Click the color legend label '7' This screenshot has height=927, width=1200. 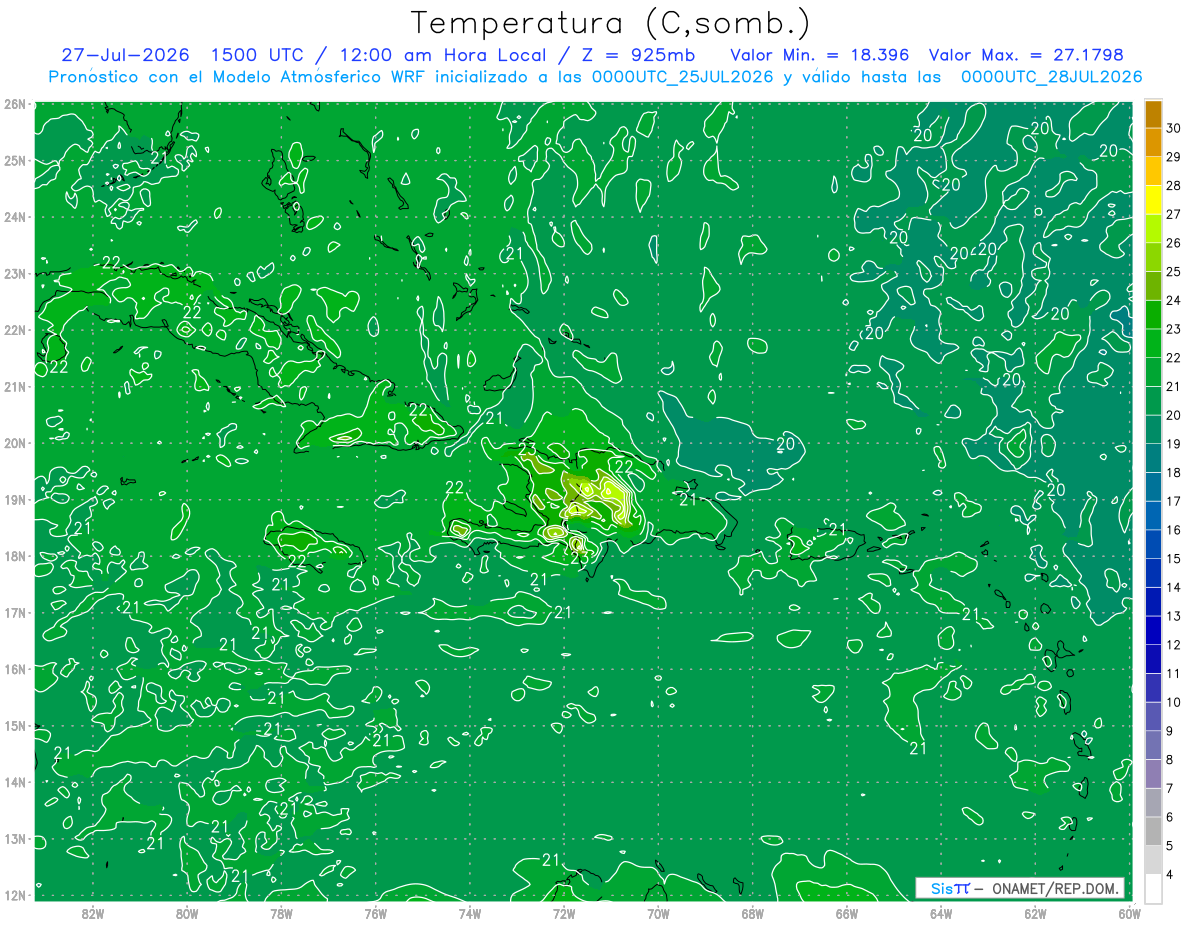(1171, 789)
